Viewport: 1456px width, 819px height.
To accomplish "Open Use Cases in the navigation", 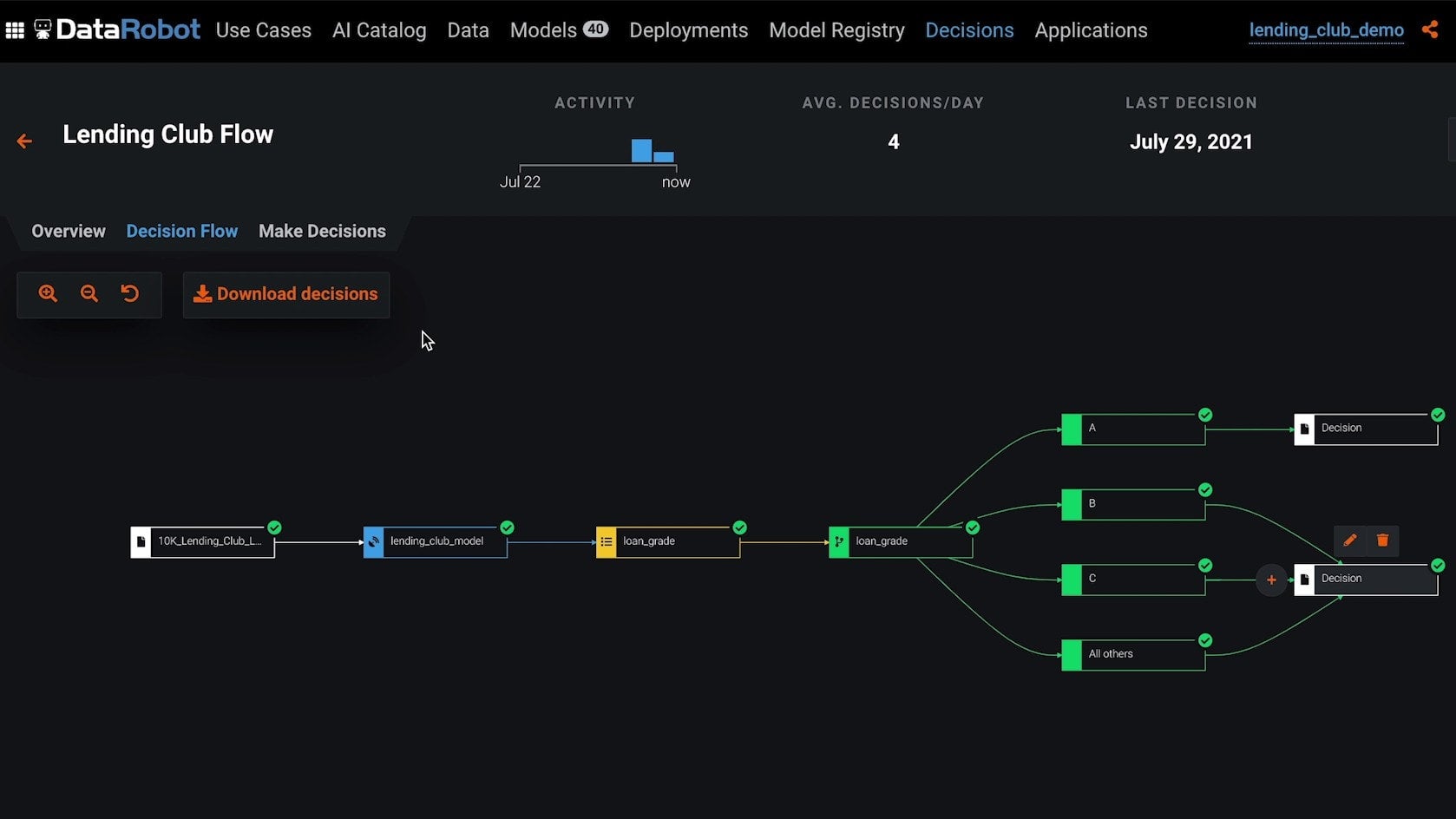I will tap(263, 30).
